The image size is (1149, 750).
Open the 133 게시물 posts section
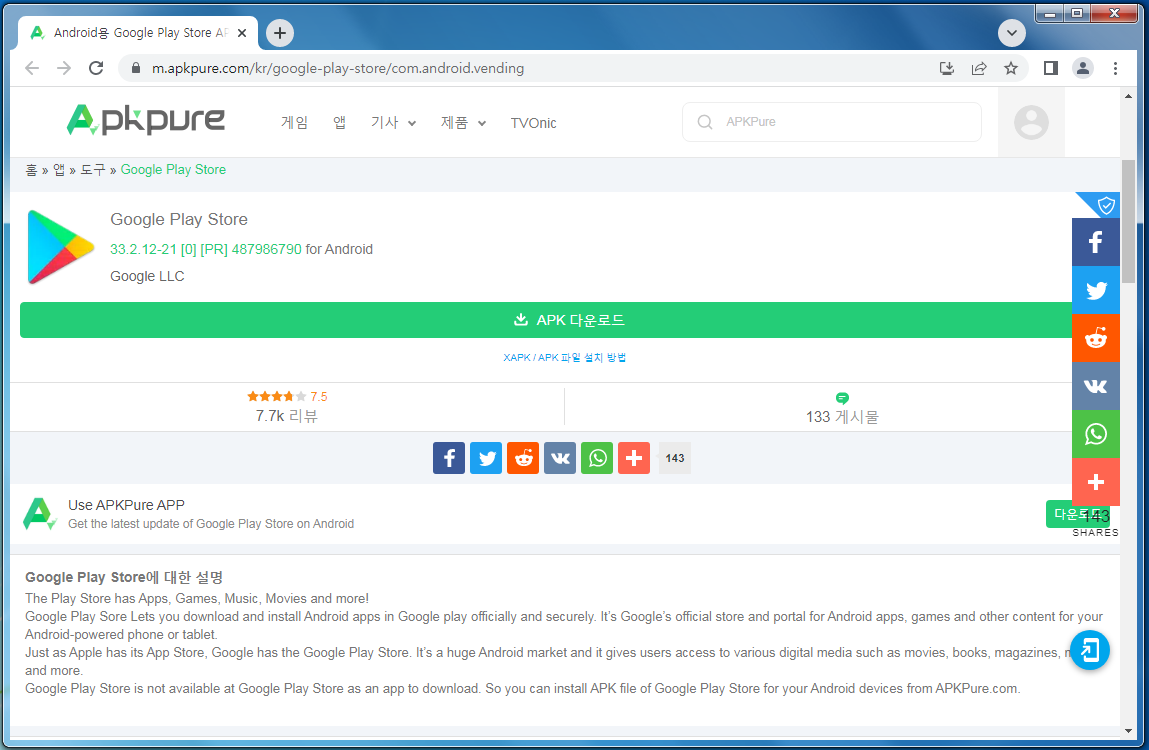(x=842, y=409)
